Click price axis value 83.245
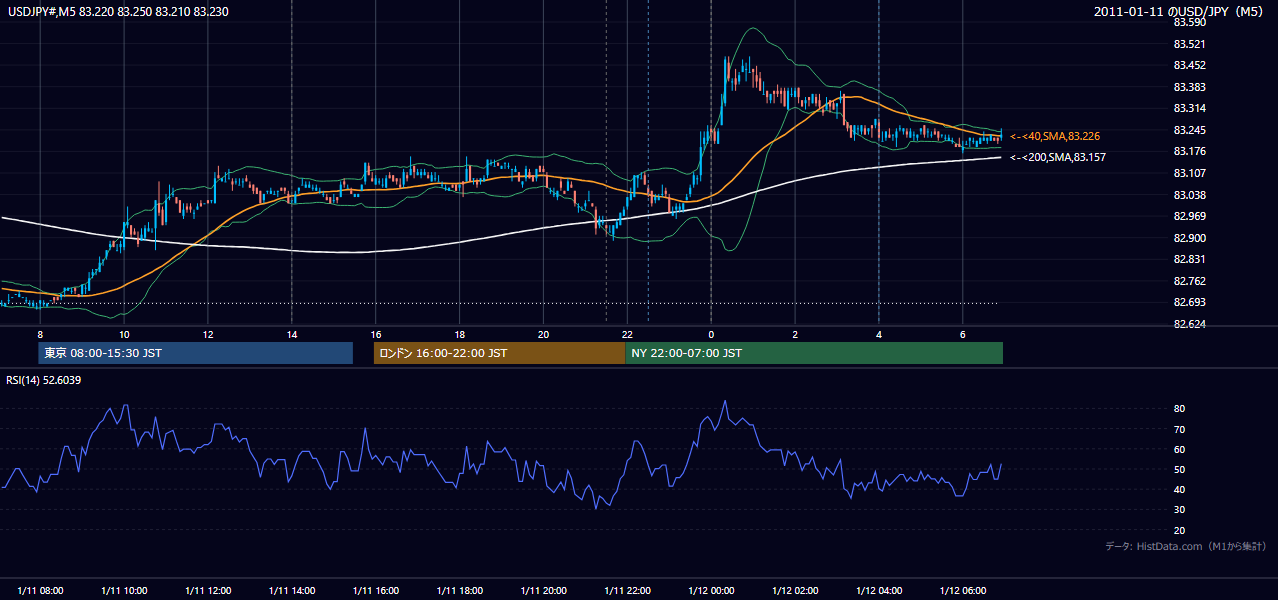 1189,130
